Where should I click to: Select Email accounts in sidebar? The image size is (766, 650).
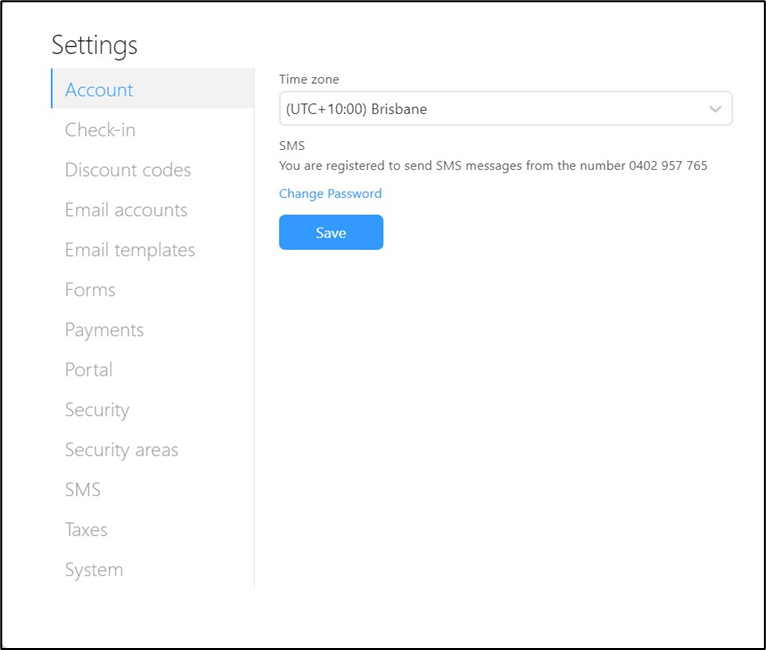[x=126, y=210]
